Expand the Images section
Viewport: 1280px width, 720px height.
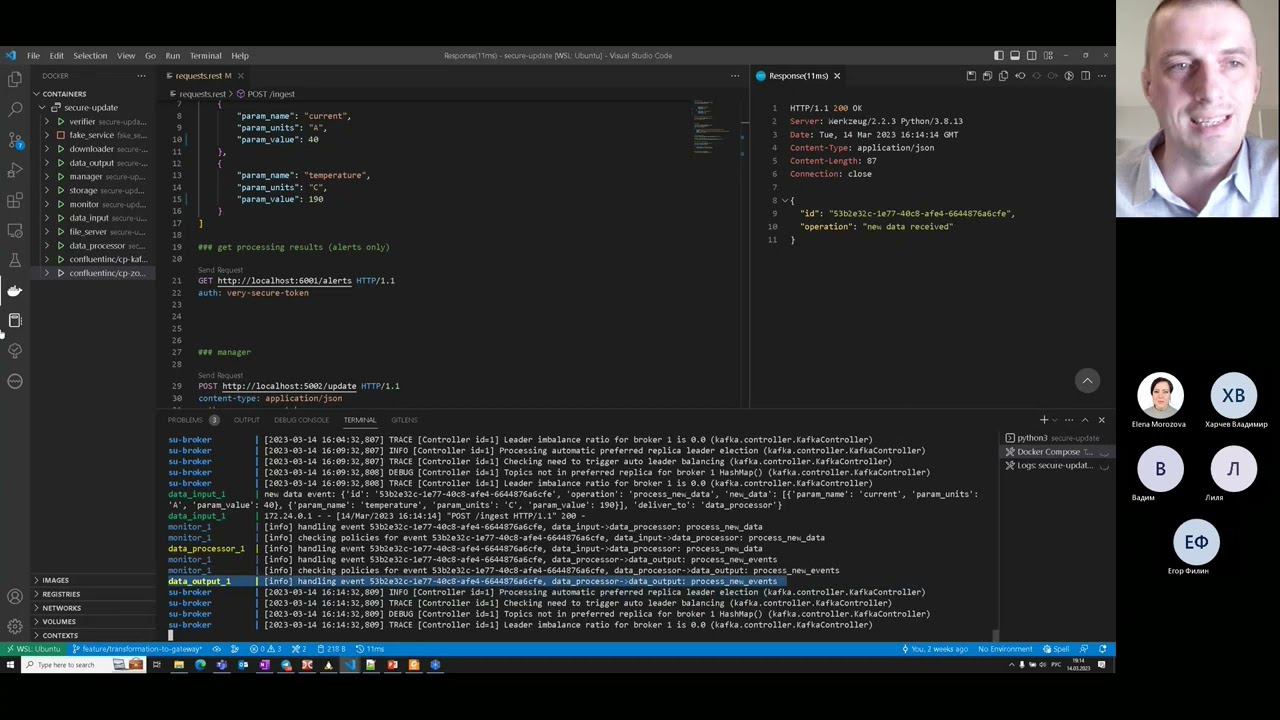(x=55, y=580)
